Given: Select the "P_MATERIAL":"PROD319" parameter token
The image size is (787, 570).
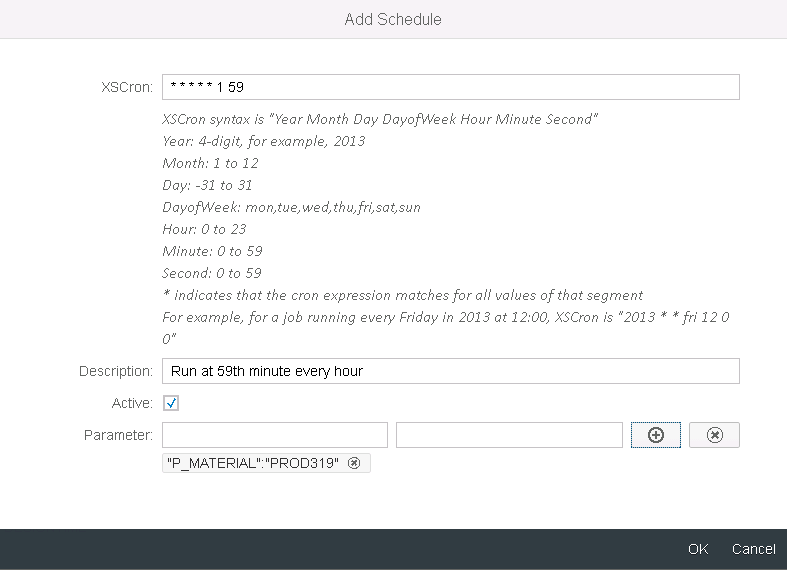Looking at the screenshot, I should click(255, 463).
